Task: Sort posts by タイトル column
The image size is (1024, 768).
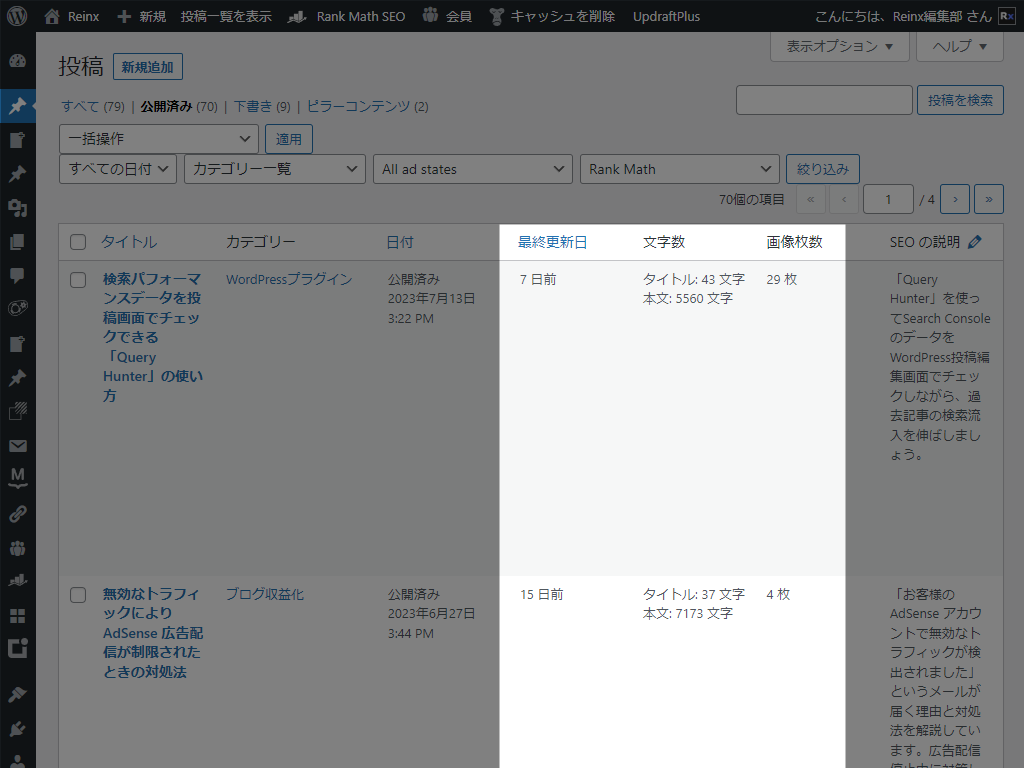Action: (129, 242)
